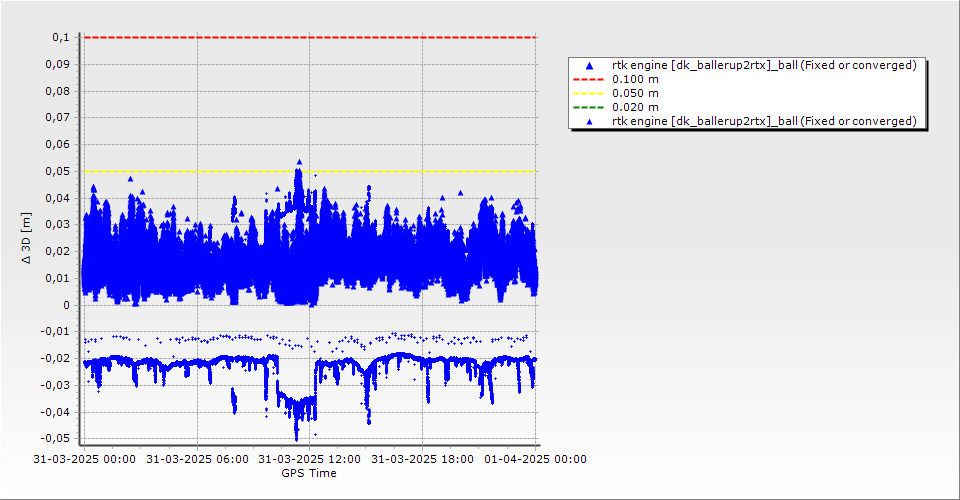Select the red dashed 0.100 m legend swatch
This screenshot has height=500, width=960.
click(x=588, y=80)
